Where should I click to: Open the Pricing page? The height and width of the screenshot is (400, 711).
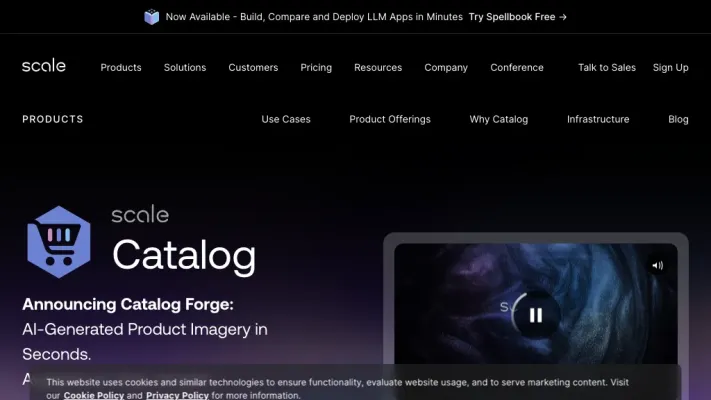(x=316, y=68)
